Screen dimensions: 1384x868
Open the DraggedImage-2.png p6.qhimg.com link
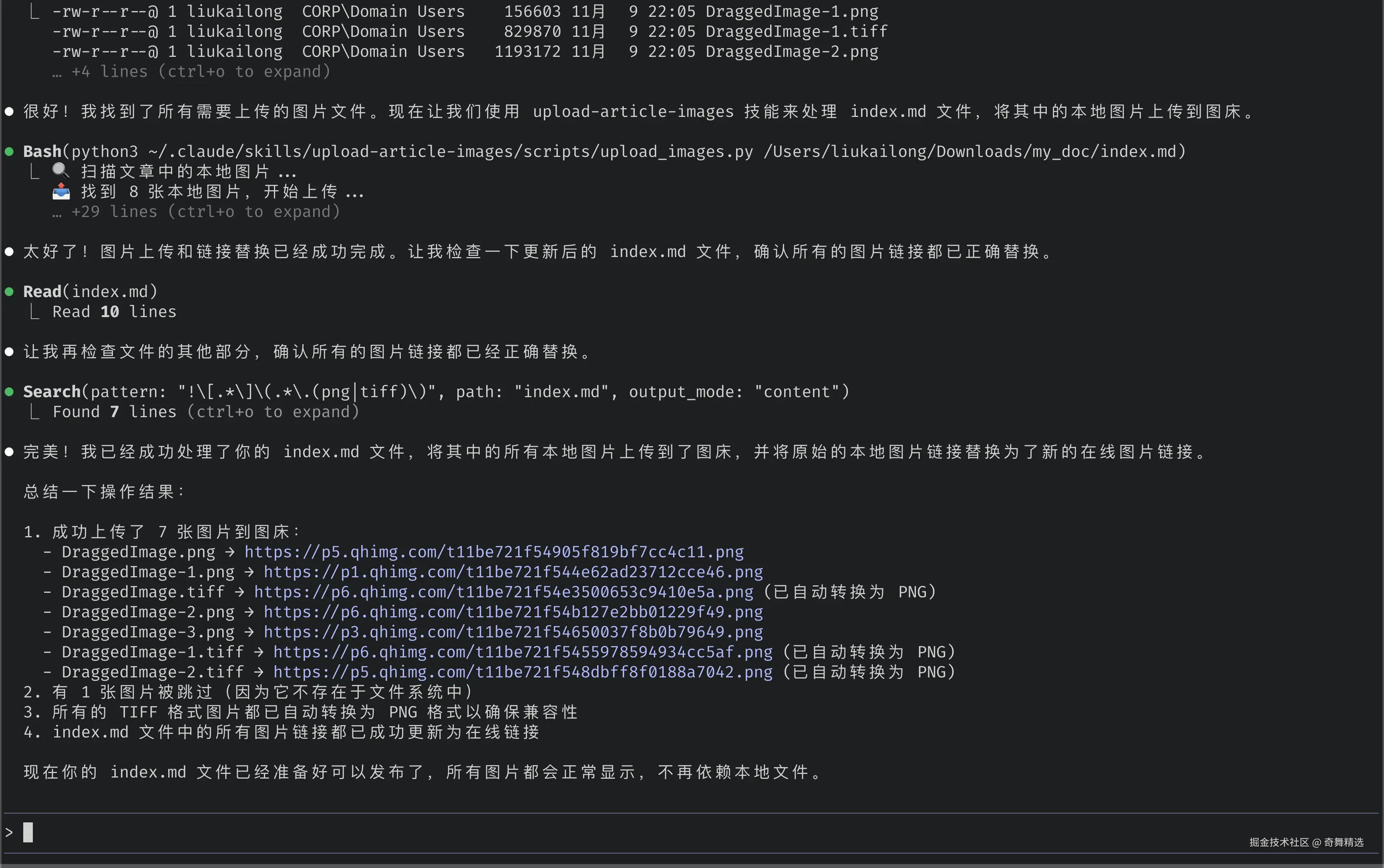513,612
